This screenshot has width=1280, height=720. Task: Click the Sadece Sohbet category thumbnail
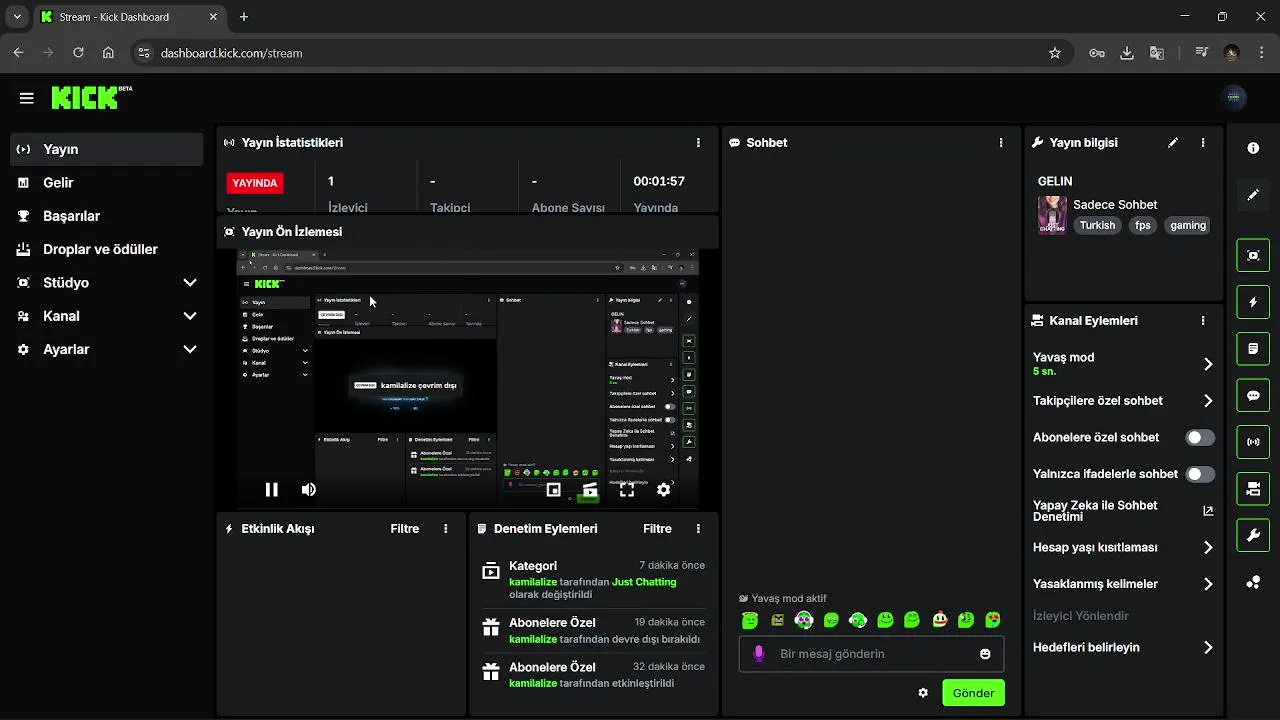tap(1052, 215)
